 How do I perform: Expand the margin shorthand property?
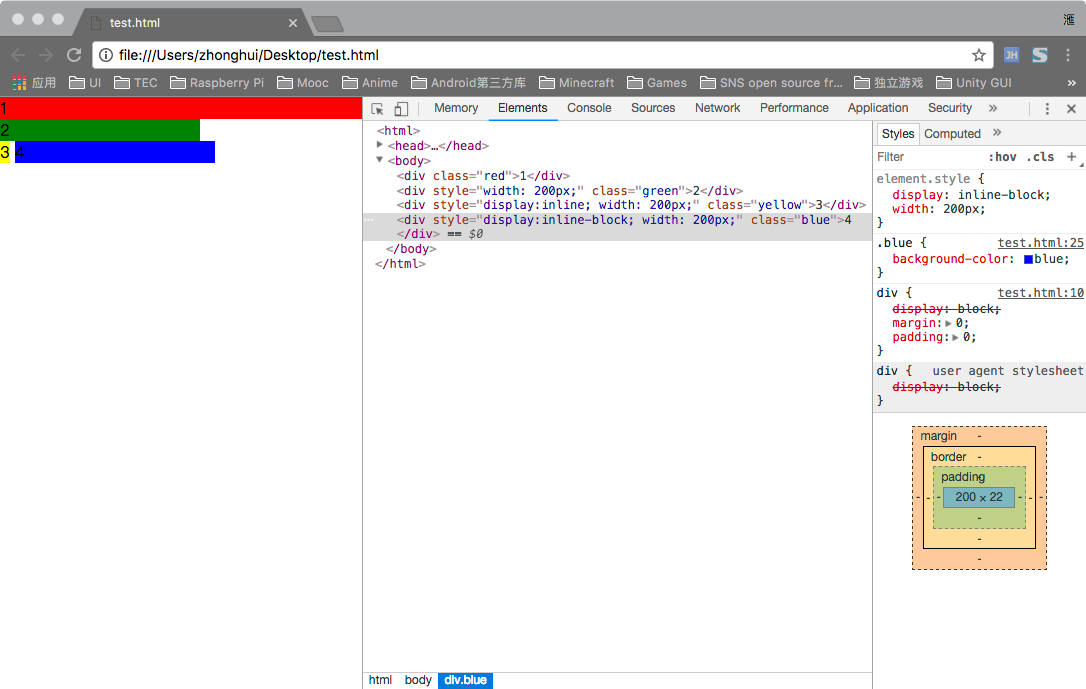[x=948, y=323]
